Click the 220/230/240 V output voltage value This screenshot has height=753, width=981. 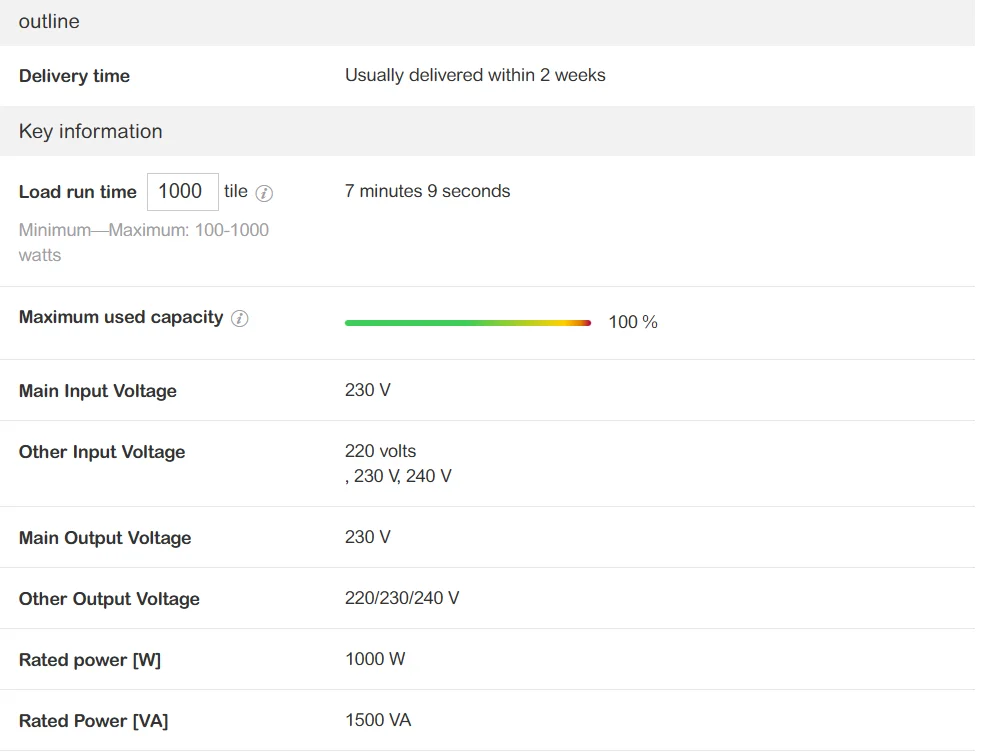pyautogui.click(x=402, y=598)
